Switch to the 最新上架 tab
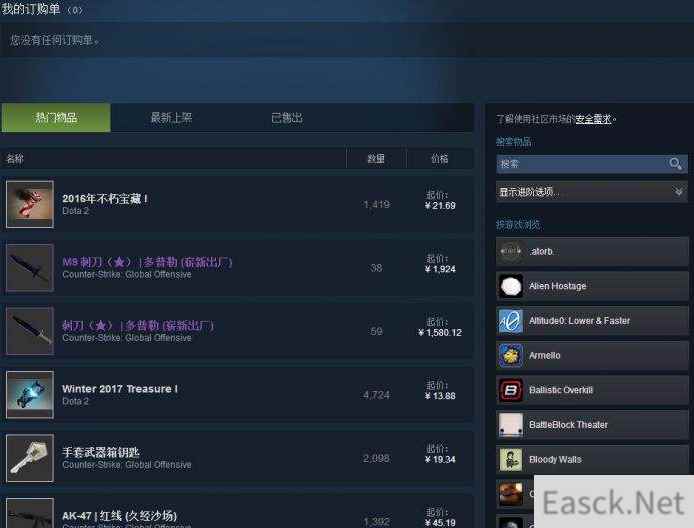The height and width of the screenshot is (528, 694). tap(171, 118)
